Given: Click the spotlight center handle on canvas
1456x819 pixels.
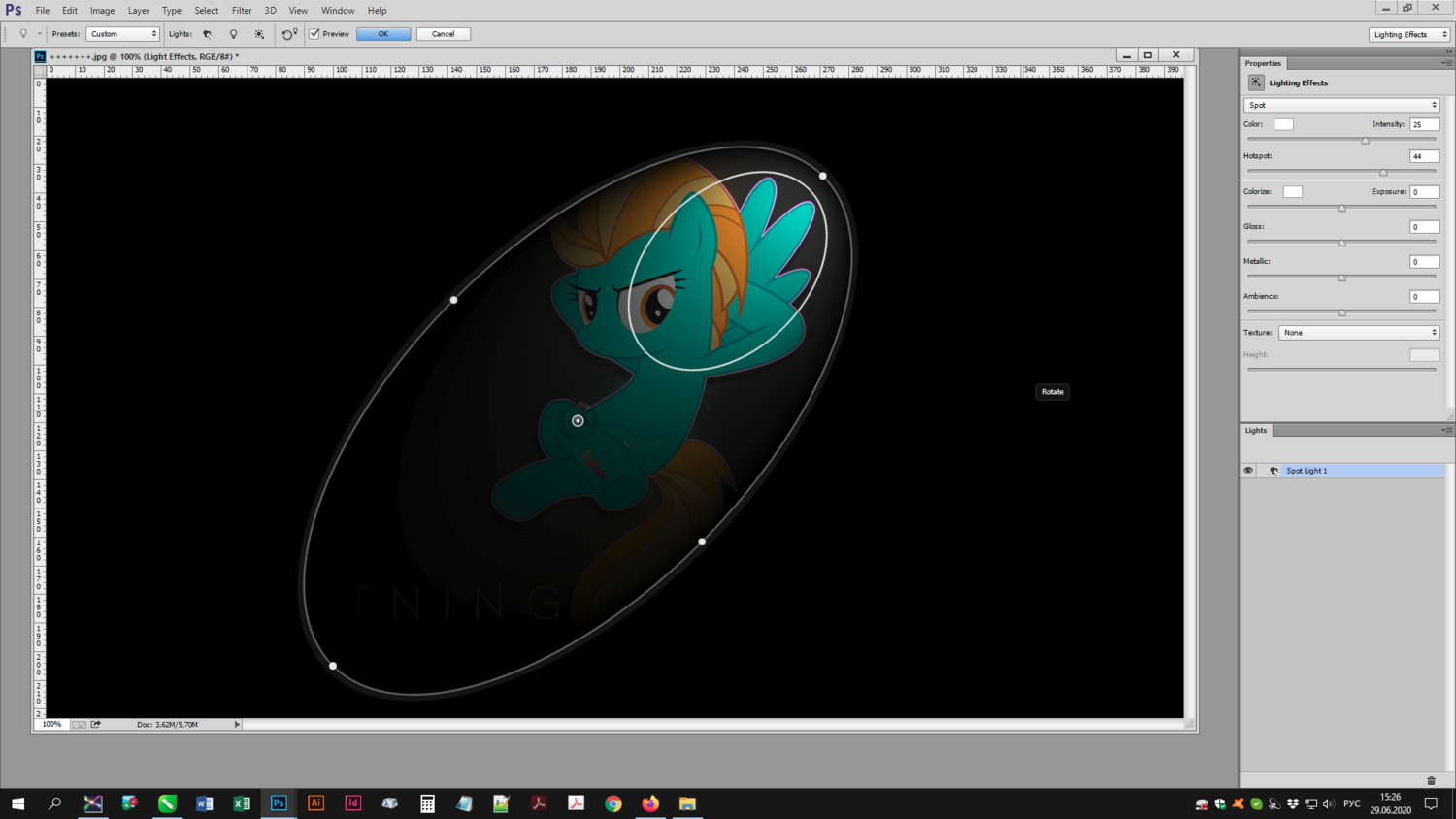Looking at the screenshot, I should click(x=578, y=421).
